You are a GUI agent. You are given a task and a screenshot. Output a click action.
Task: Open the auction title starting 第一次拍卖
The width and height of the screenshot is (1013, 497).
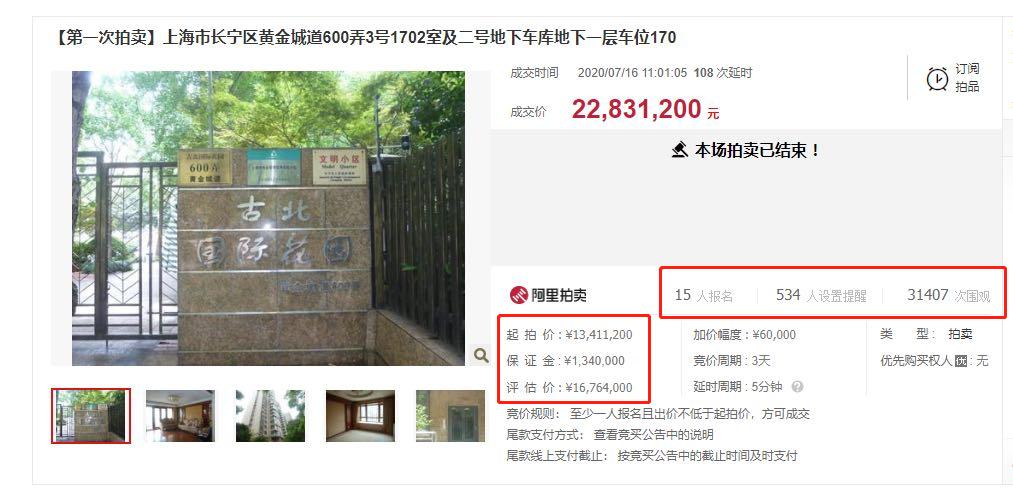[x=365, y=37]
